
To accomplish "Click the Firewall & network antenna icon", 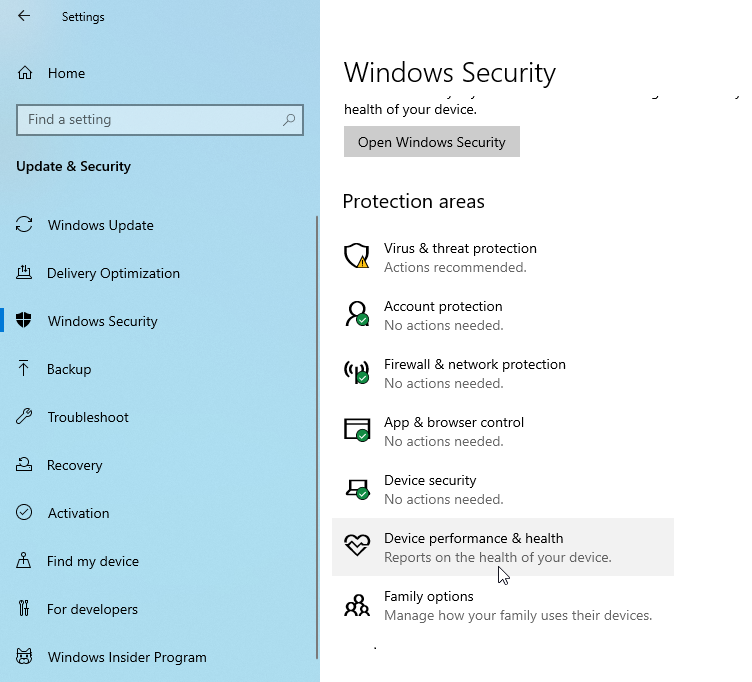I will coord(357,372).
